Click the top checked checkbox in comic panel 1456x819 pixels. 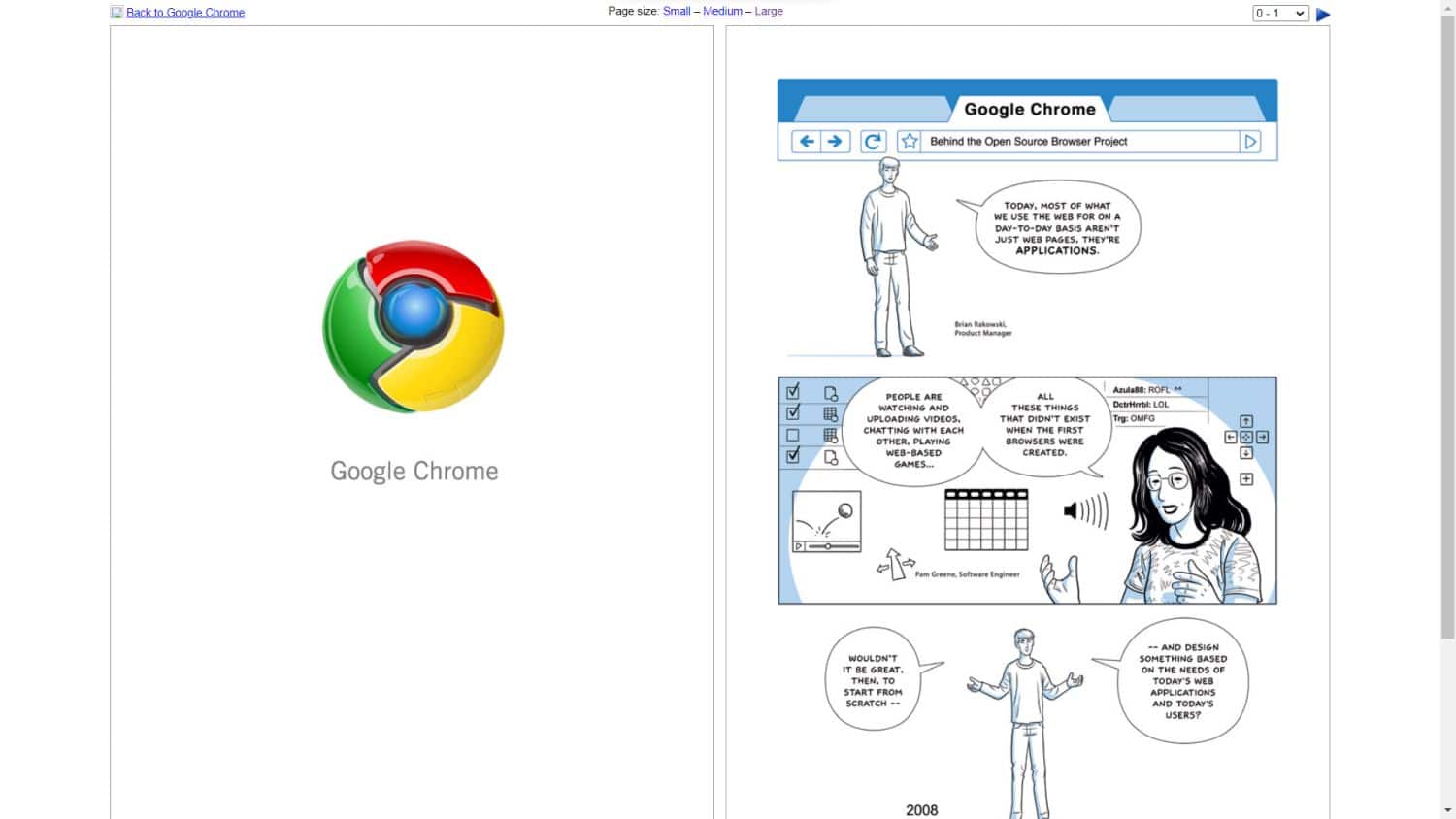[793, 392]
